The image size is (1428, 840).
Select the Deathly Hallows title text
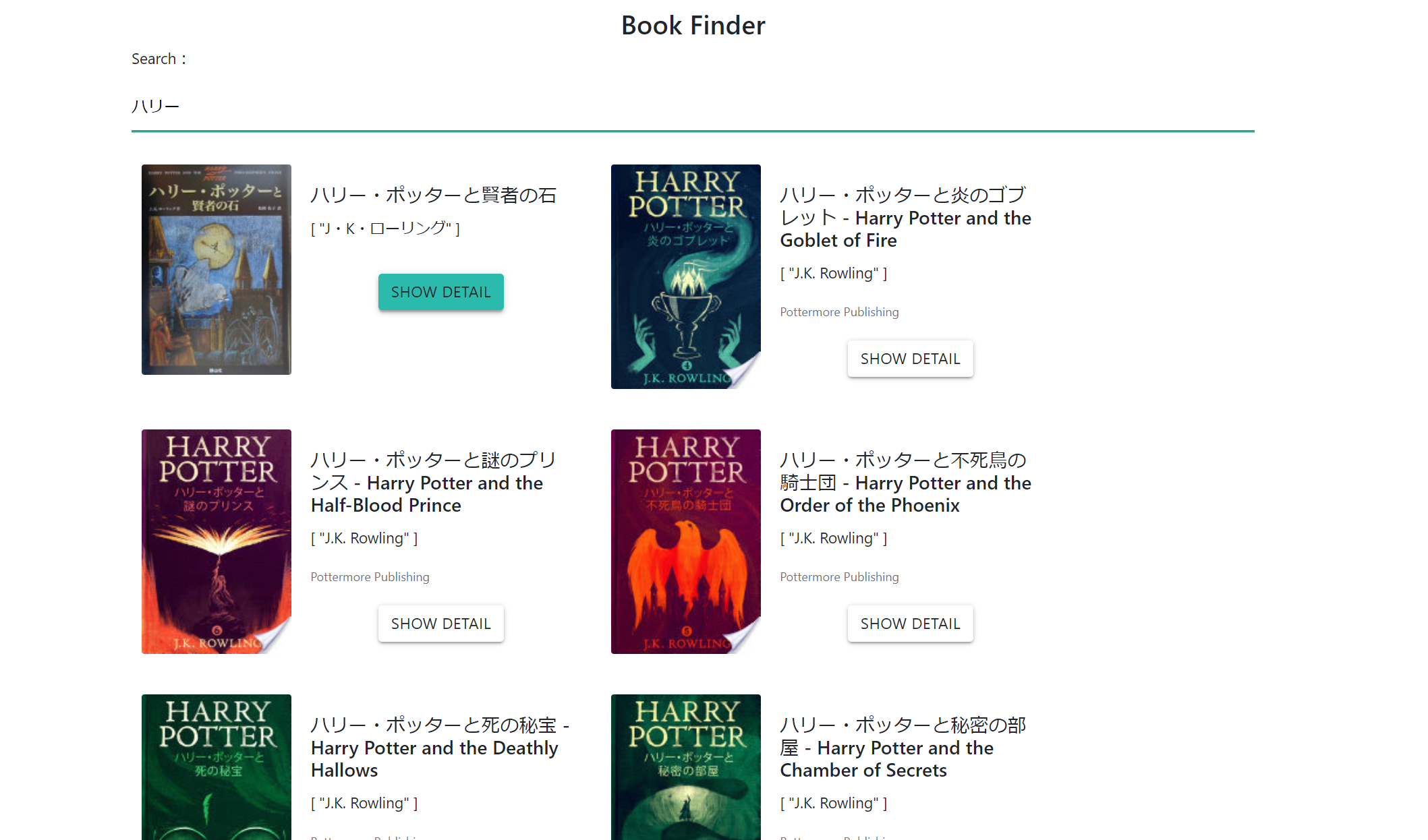440,748
